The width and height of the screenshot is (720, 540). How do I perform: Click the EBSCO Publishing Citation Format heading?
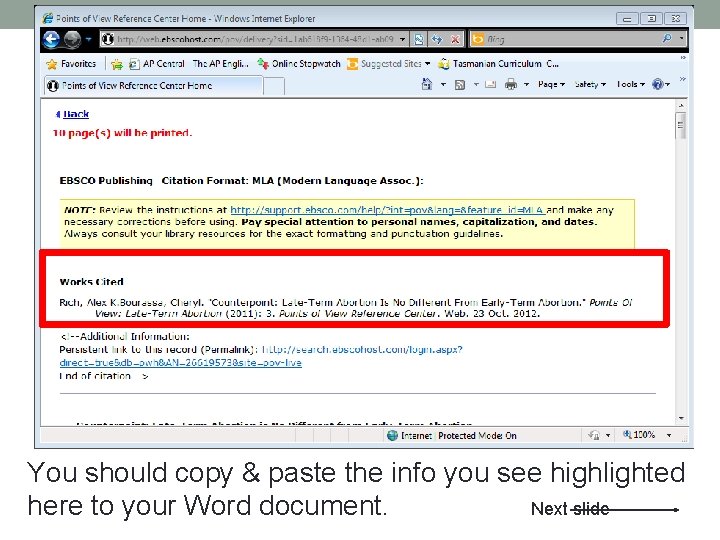[242, 180]
